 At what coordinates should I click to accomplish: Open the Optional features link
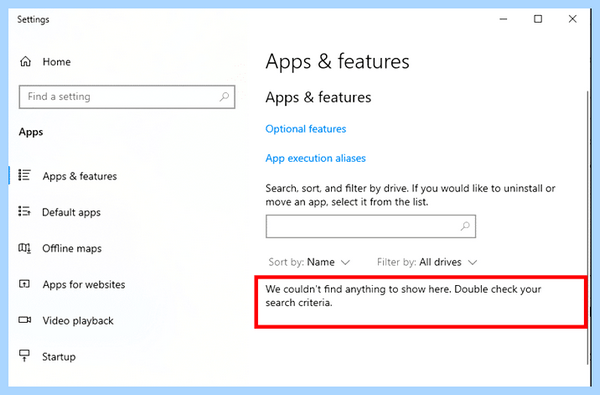point(306,129)
